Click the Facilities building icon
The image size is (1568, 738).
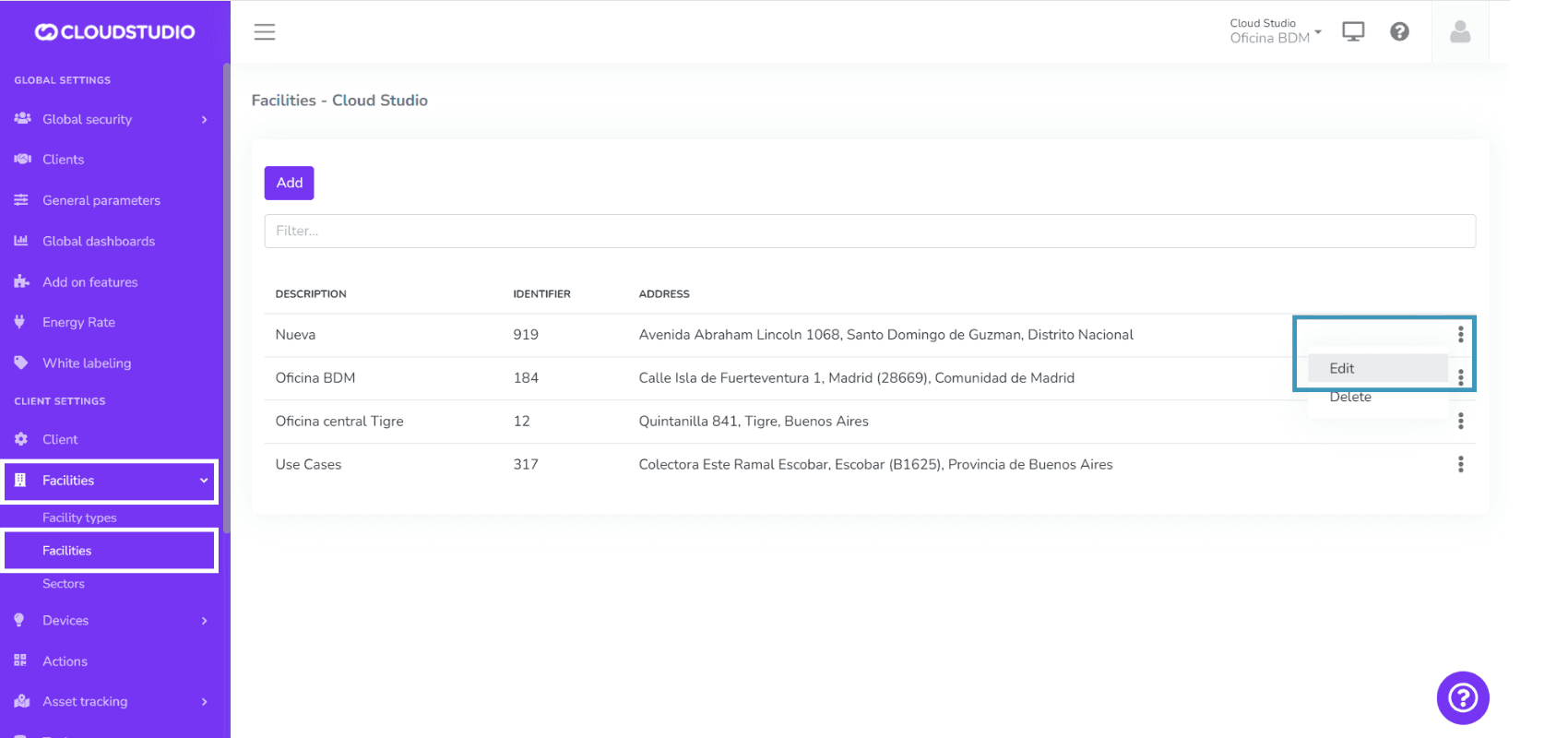pos(20,480)
